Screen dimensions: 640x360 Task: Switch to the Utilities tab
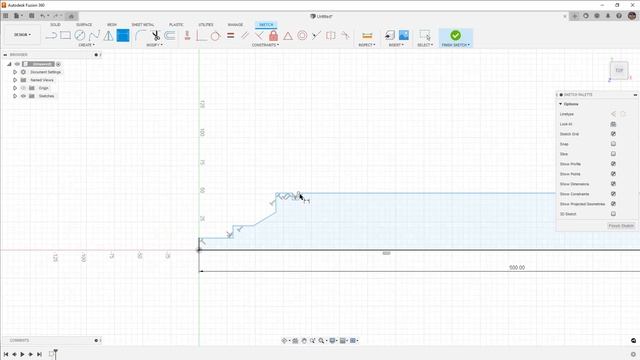pyautogui.click(x=206, y=25)
